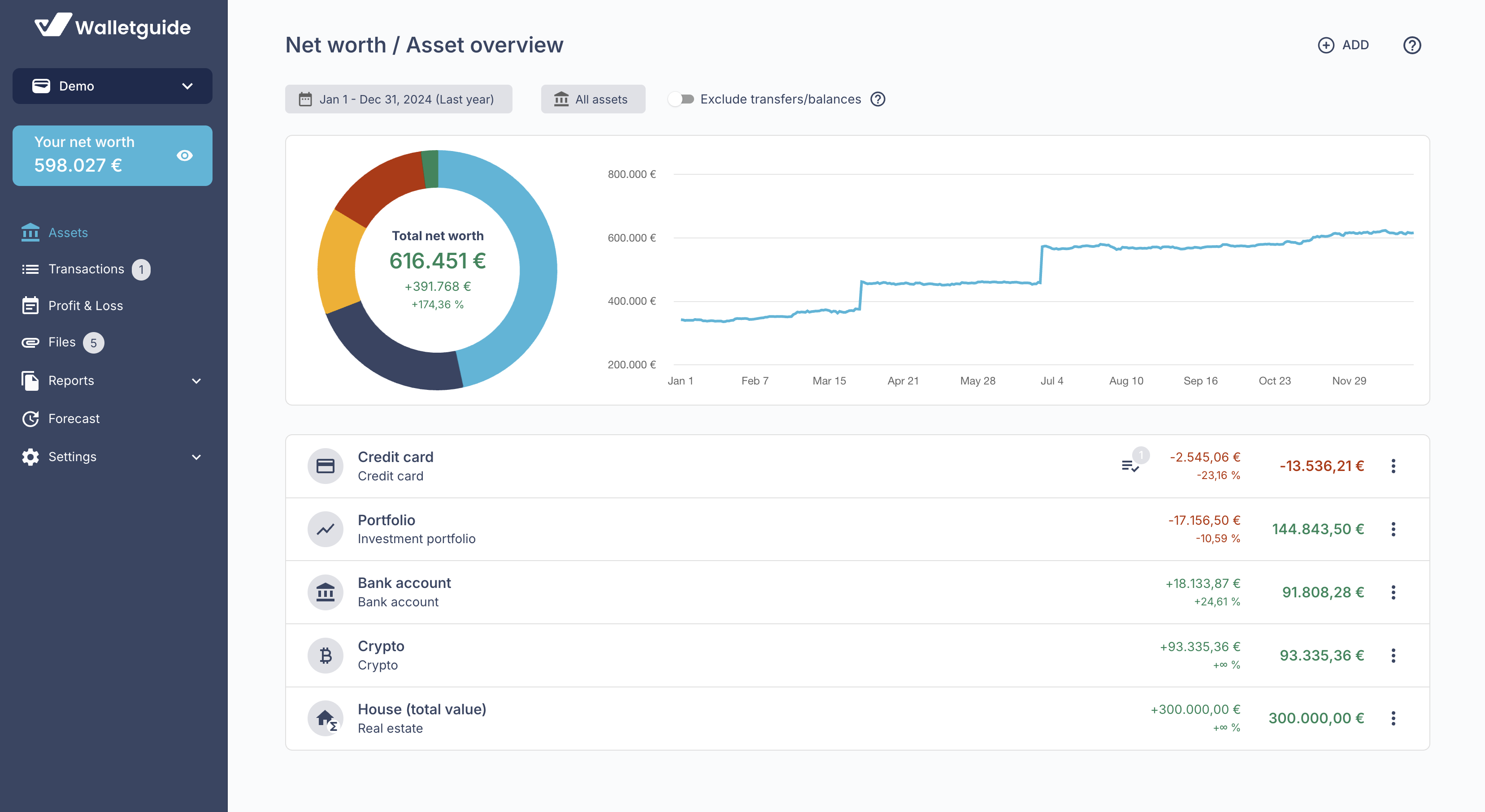Click the House real estate icon
1485x812 pixels.
coord(325,718)
